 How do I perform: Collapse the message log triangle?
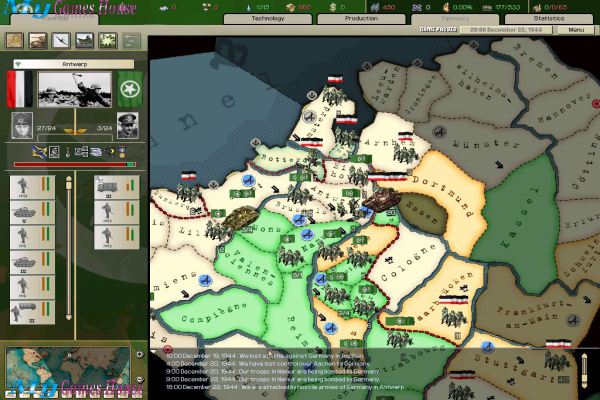(153, 351)
